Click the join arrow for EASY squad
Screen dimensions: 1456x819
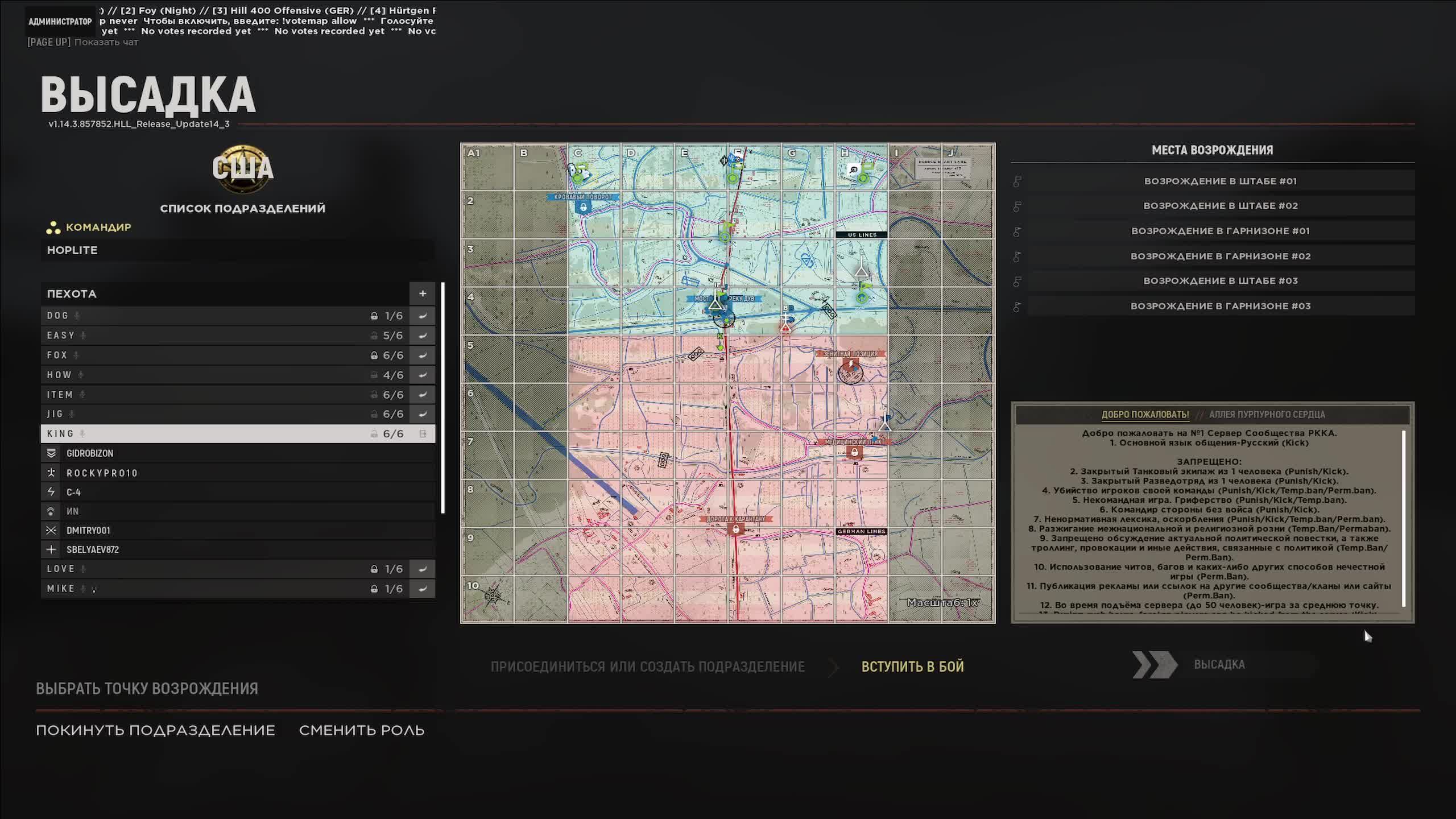click(422, 336)
